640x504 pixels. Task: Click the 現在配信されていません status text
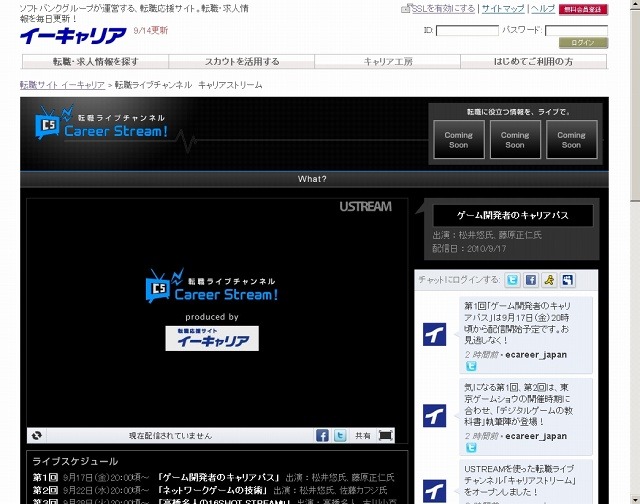(171, 436)
